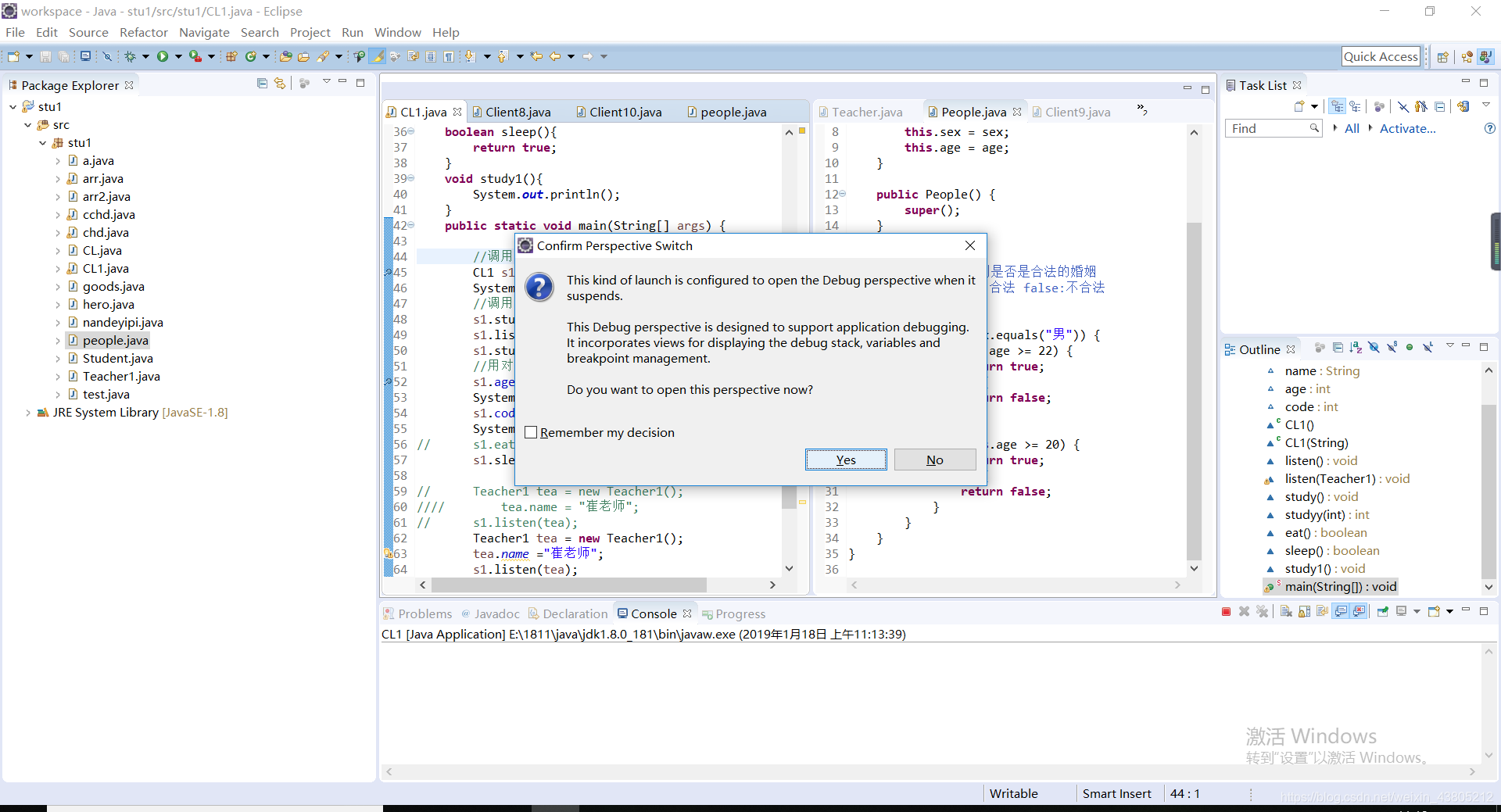1501x812 pixels.
Task: Click the Save disk icon in the toolbar
Action: (45, 56)
